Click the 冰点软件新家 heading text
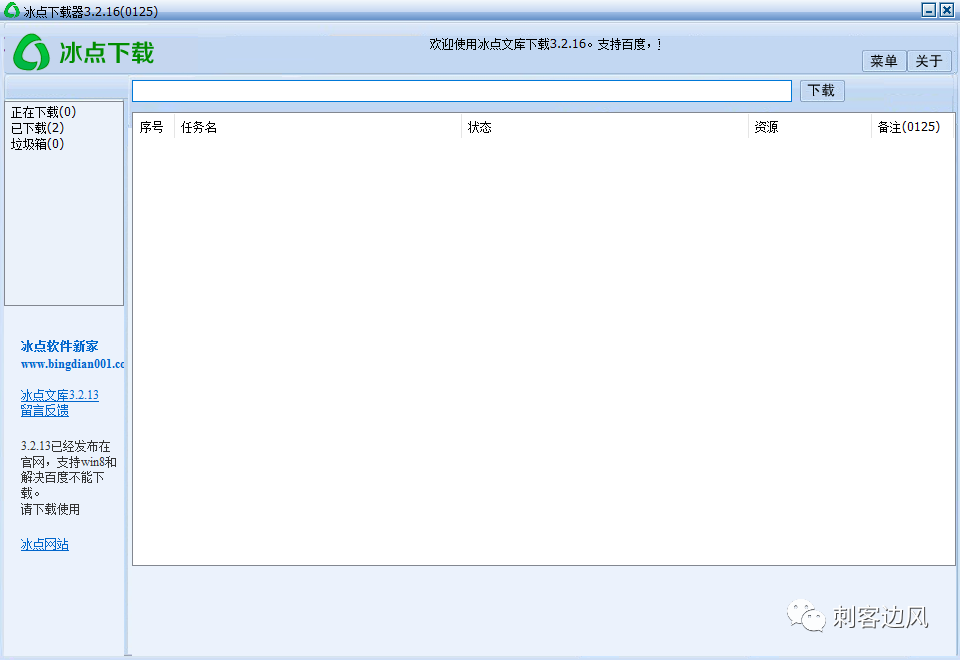 pyautogui.click(x=59, y=346)
